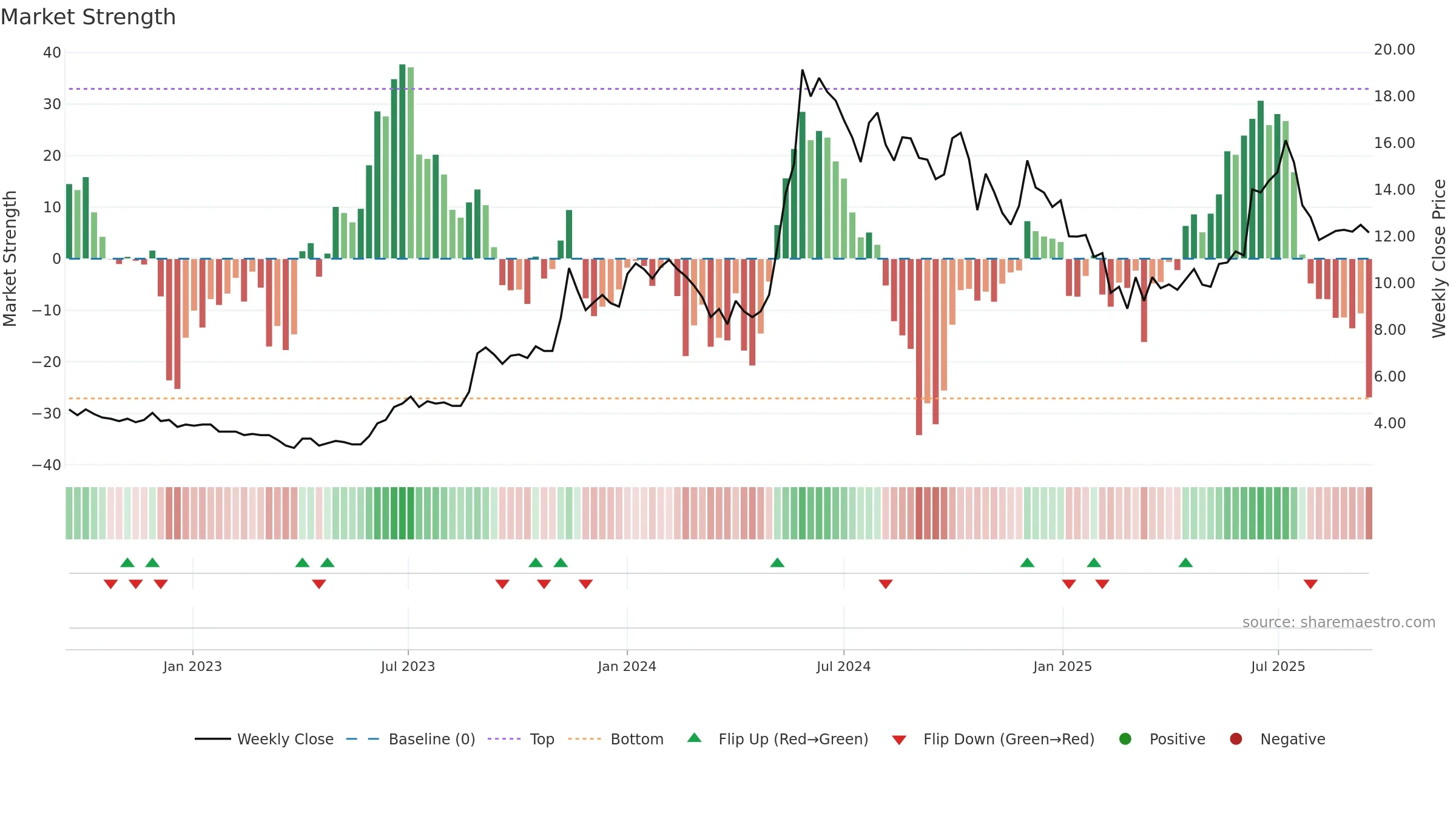Image resolution: width=1456 pixels, height=819 pixels.
Task: Click the weekly close peak near 19.00
Action: pos(802,70)
